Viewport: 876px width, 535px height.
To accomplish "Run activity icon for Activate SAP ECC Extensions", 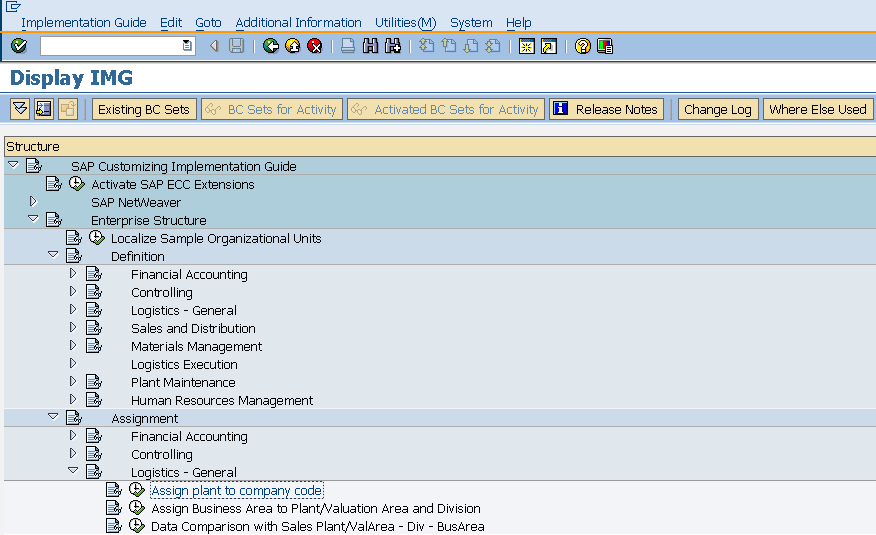I will pos(77,184).
